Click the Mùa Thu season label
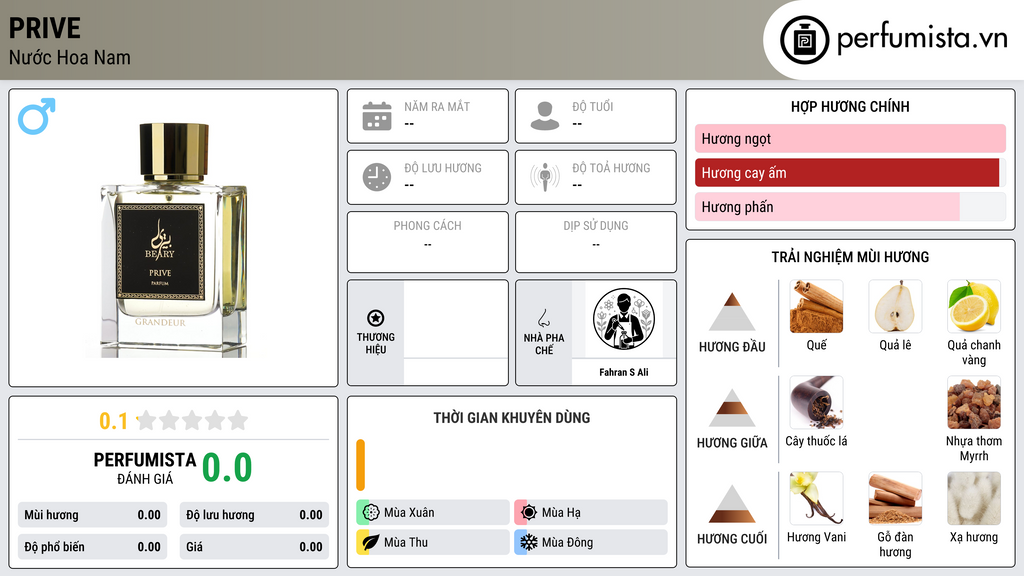 pos(406,542)
